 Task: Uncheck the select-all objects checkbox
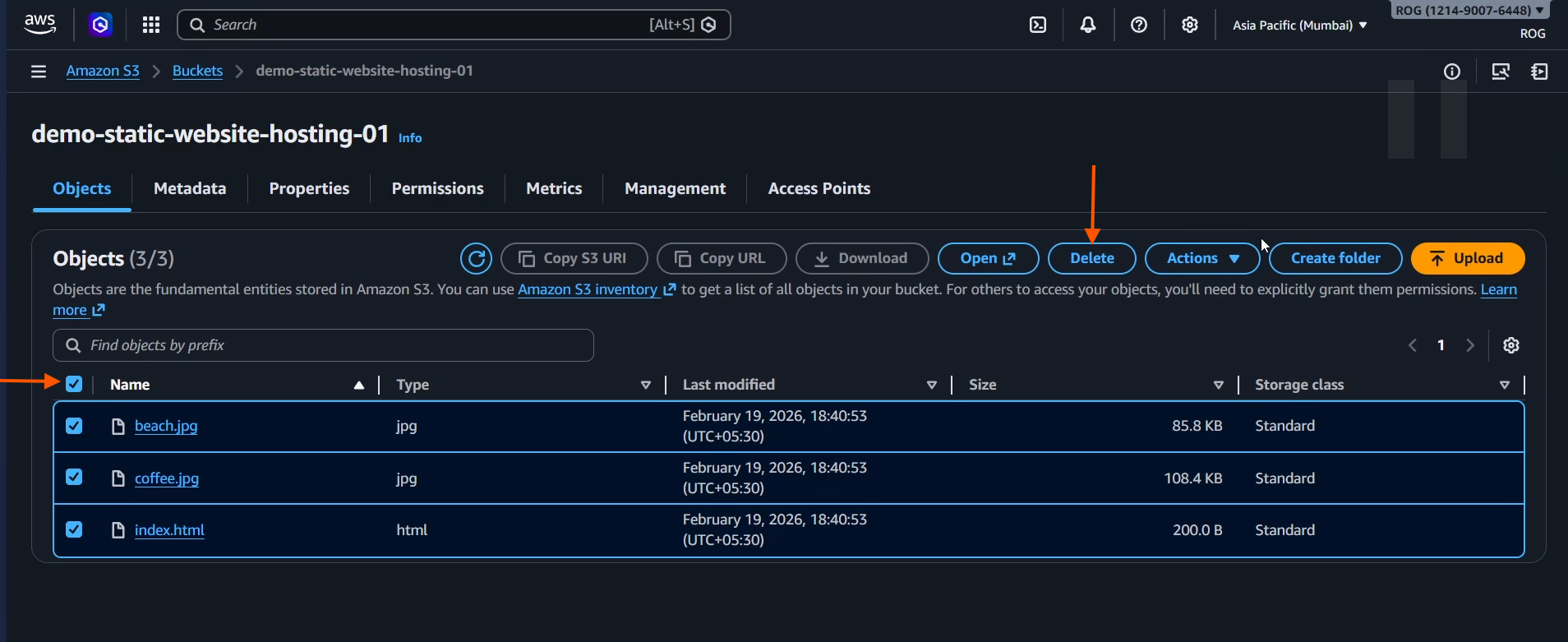[74, 384]
